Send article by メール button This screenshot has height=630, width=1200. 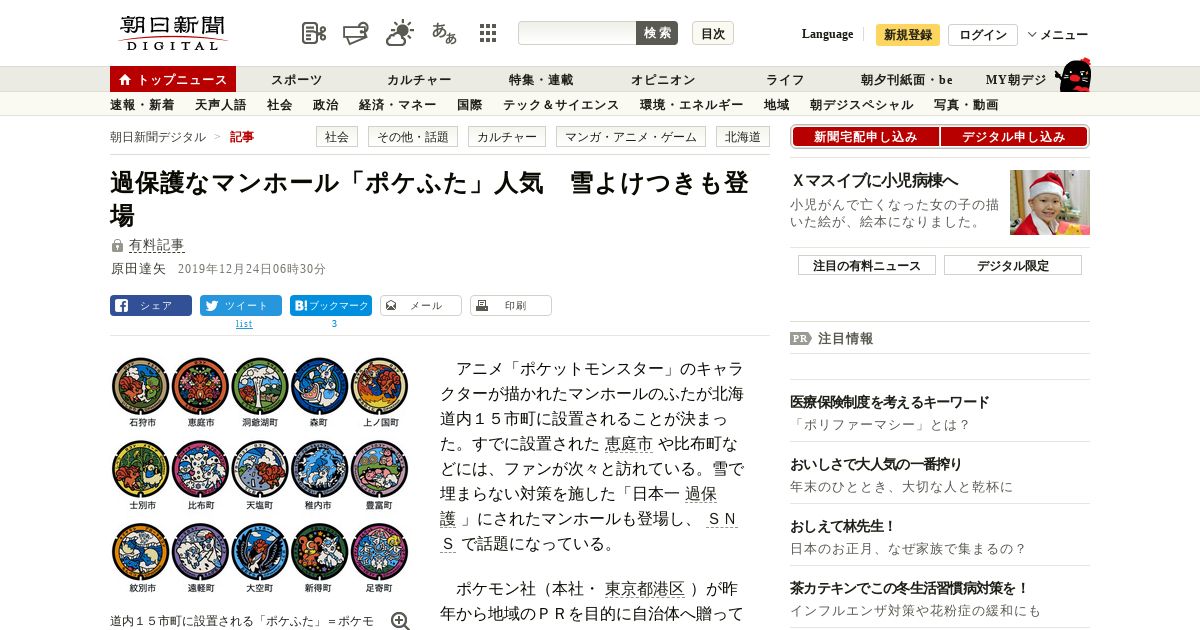[x=421, y=306]
